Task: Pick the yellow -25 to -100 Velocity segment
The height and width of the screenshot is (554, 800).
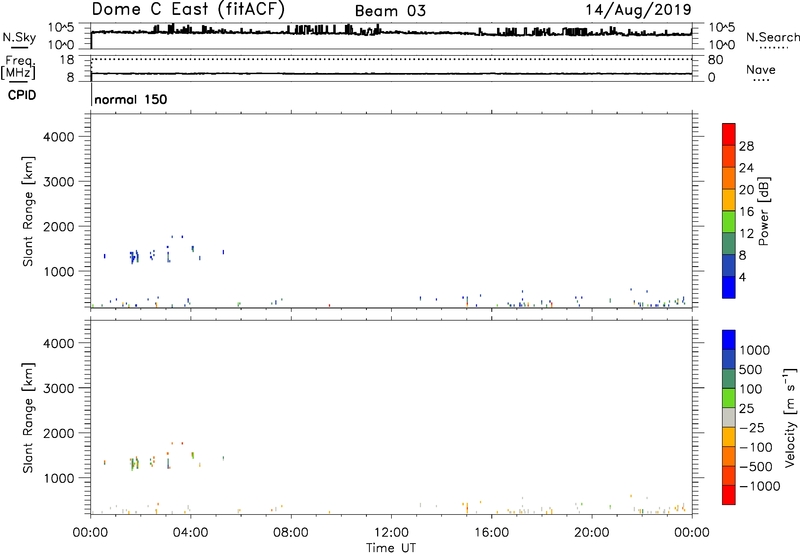Action: 729,437
